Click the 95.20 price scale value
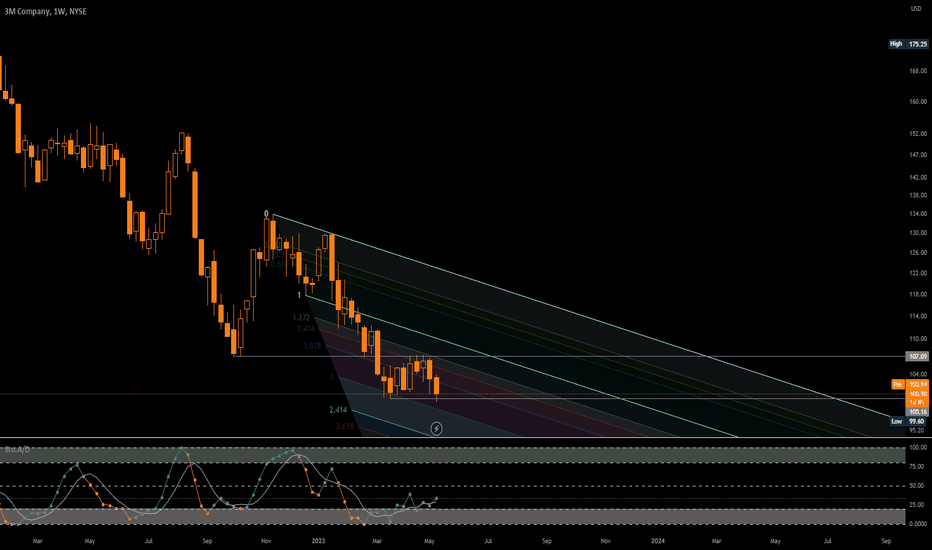Viewport: 932px width, 550px height. (917, 430)
